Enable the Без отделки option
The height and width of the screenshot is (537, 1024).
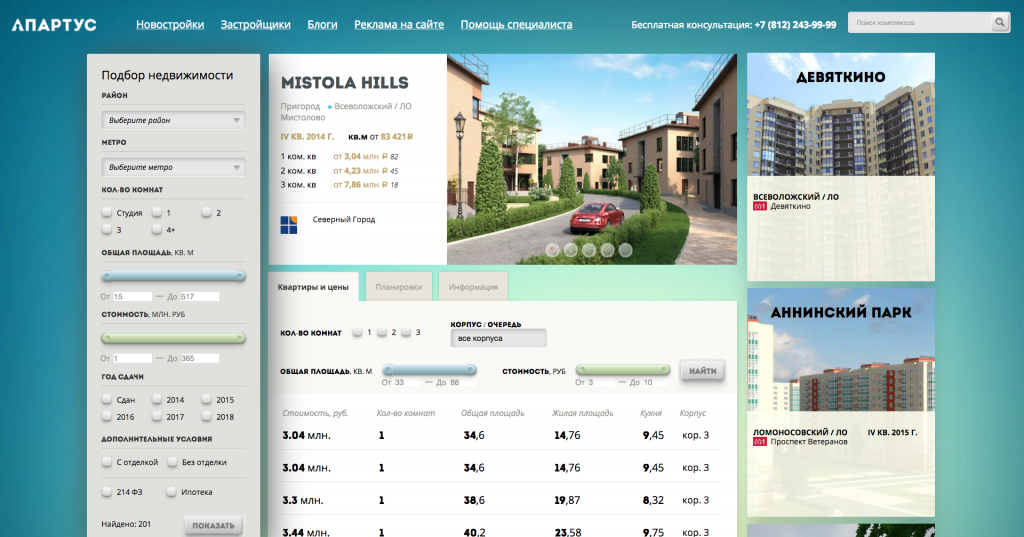click(x=172, y=462)
